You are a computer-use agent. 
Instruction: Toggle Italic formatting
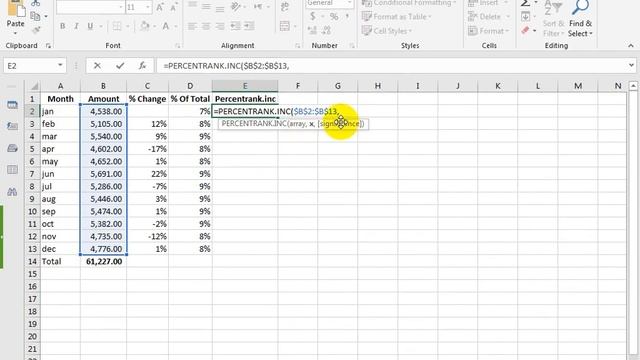[x=76, y=26]
